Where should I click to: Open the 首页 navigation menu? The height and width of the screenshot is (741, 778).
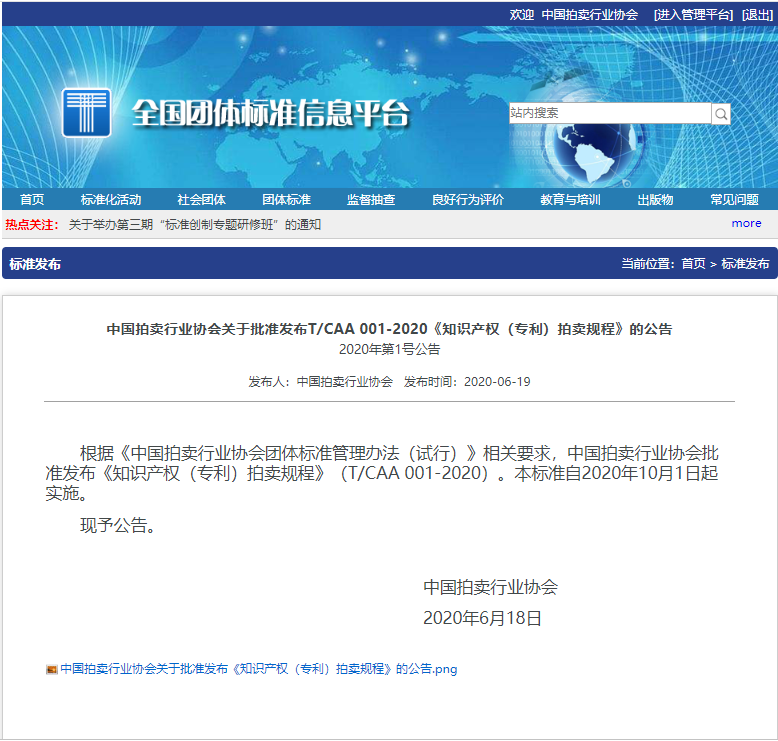(x=32, y=200)
